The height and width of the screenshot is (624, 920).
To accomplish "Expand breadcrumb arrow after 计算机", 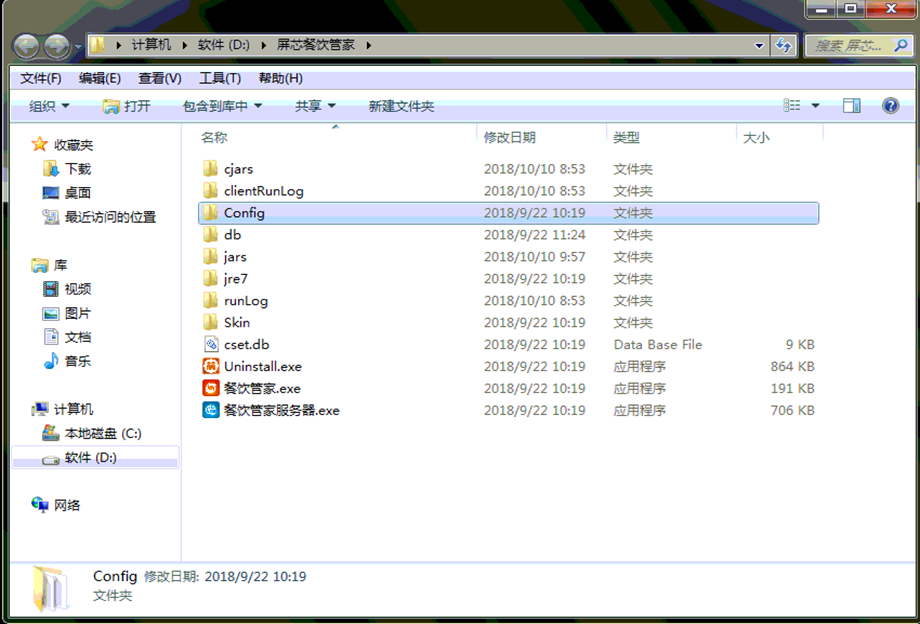I will (185, 45).
